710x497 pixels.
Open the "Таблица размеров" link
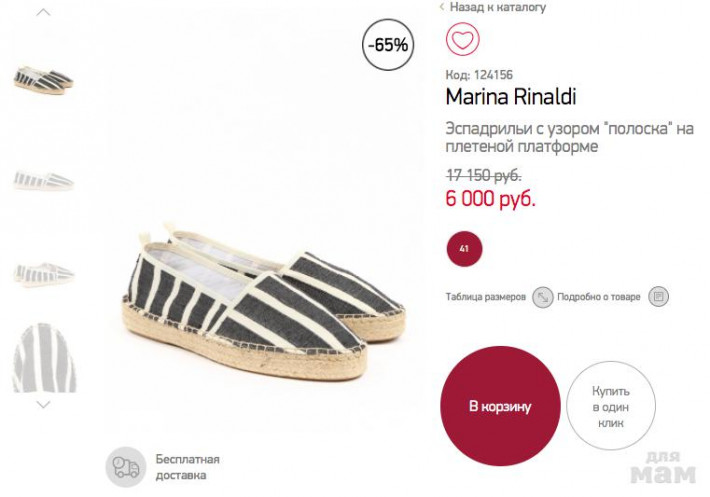(x=485, y=297)
